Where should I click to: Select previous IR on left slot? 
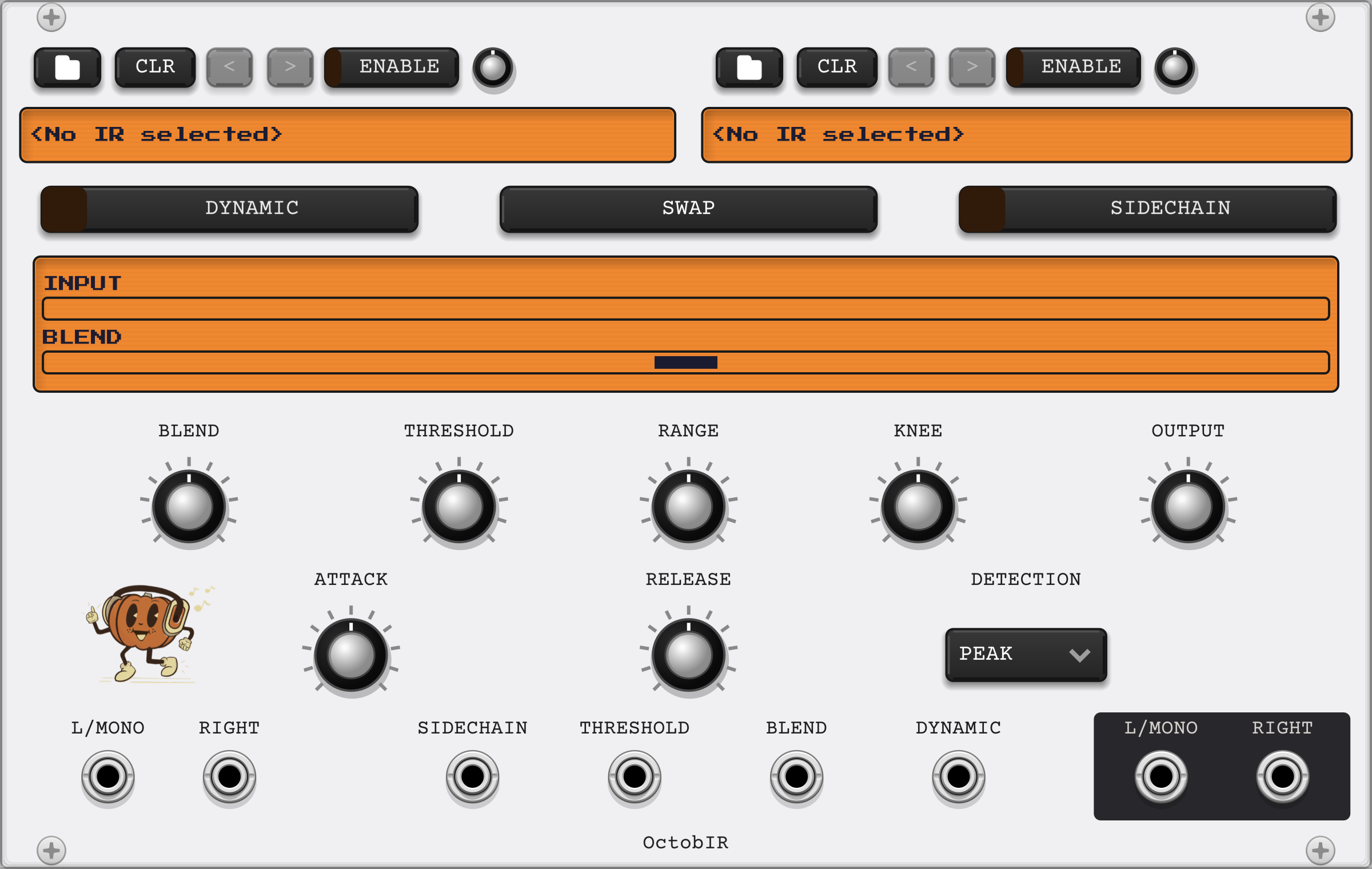[229, 67]
